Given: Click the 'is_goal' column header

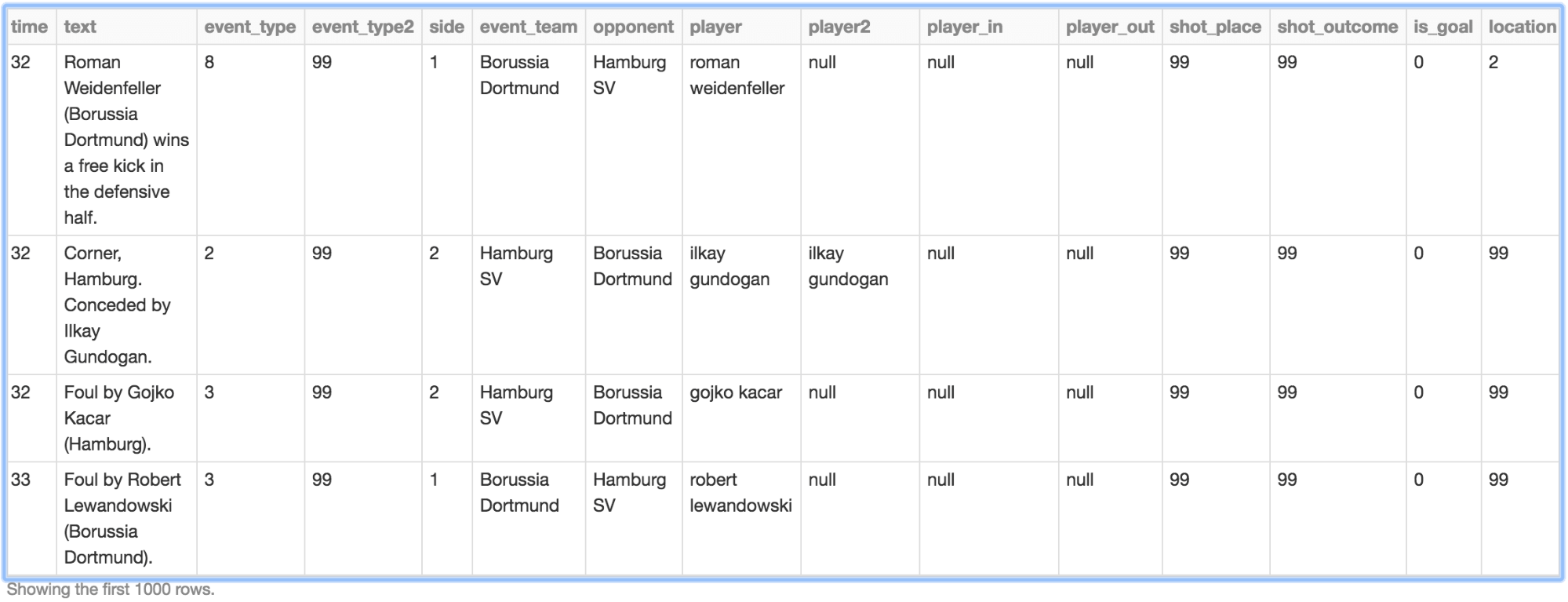Looking at the screenshot, I should (x=1442, y=27).
